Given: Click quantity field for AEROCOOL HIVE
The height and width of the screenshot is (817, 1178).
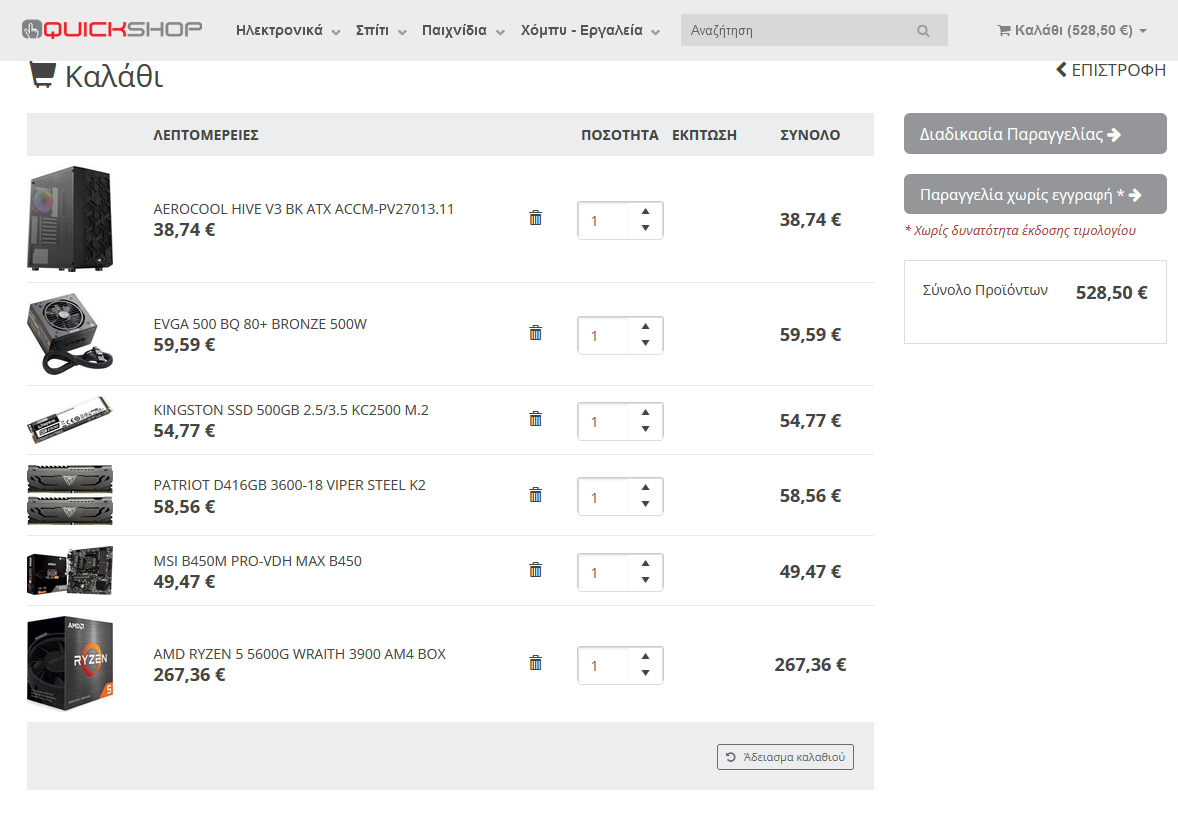Looking at the screenshot, I should (603, 220).
